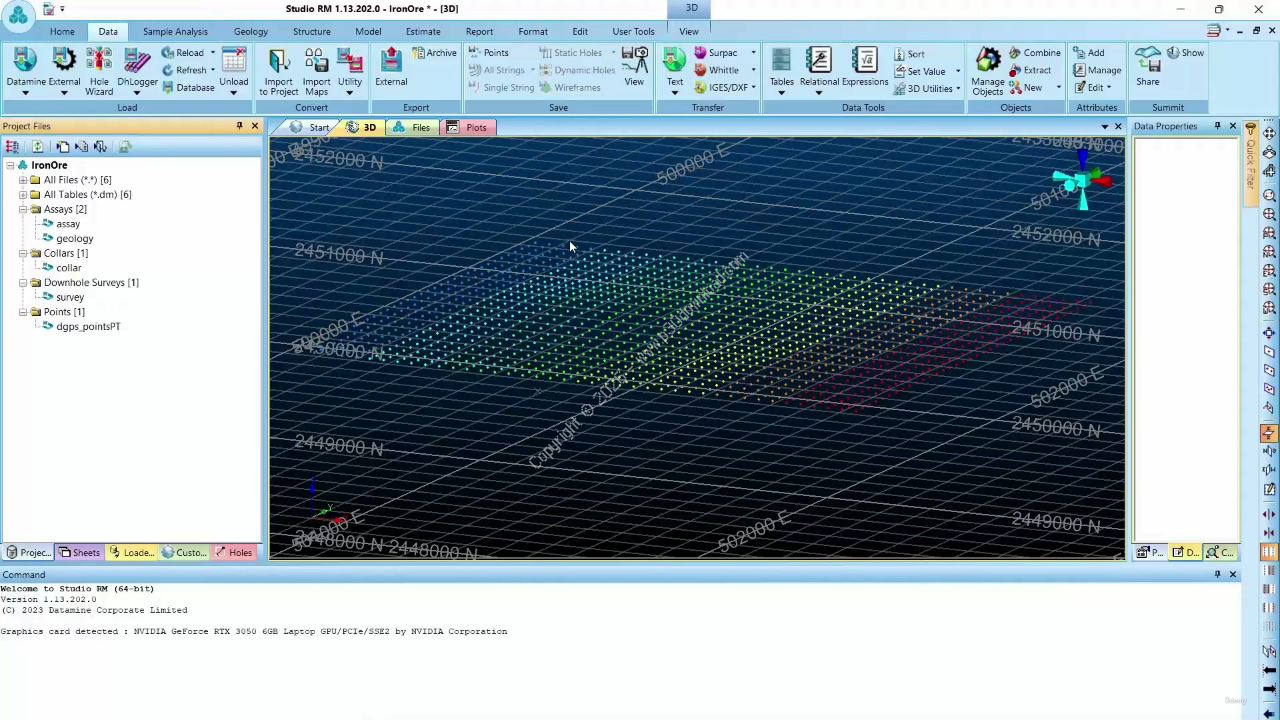Open the Surpac transfer dropdown arrow

point(753,53)
